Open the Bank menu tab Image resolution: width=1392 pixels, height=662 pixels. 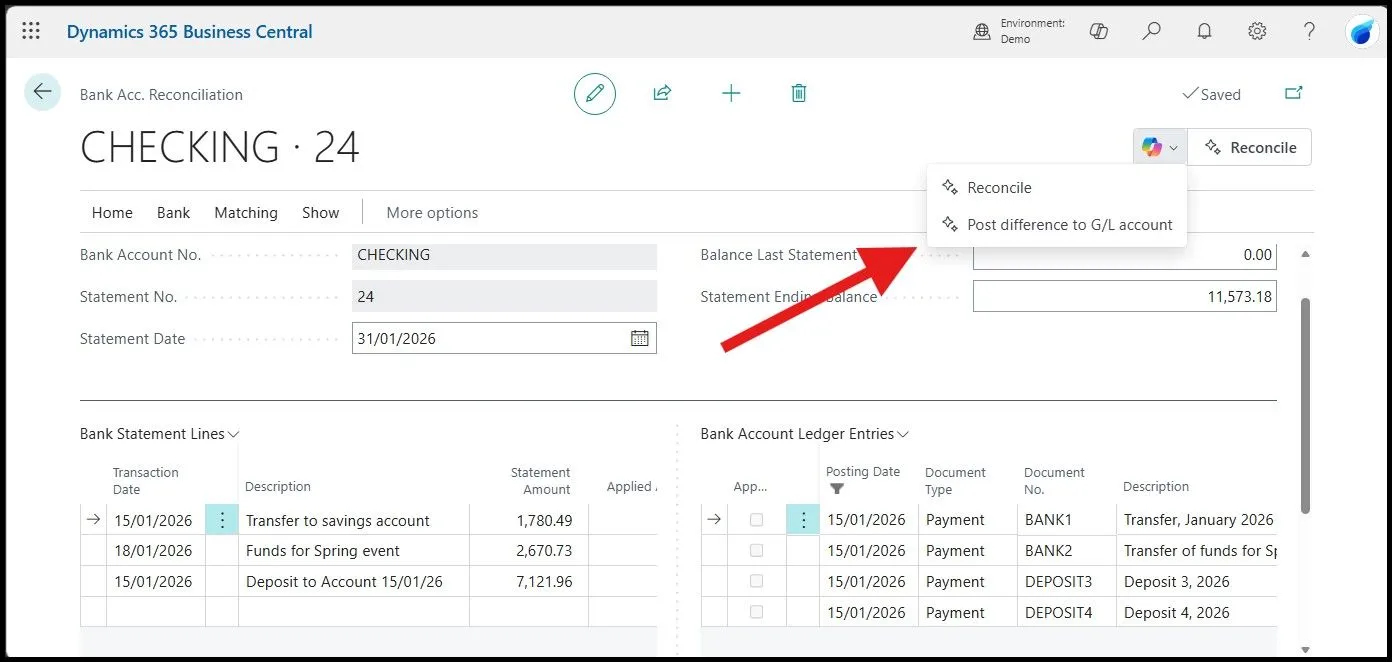pyautogui.click(x=173, y=212)
